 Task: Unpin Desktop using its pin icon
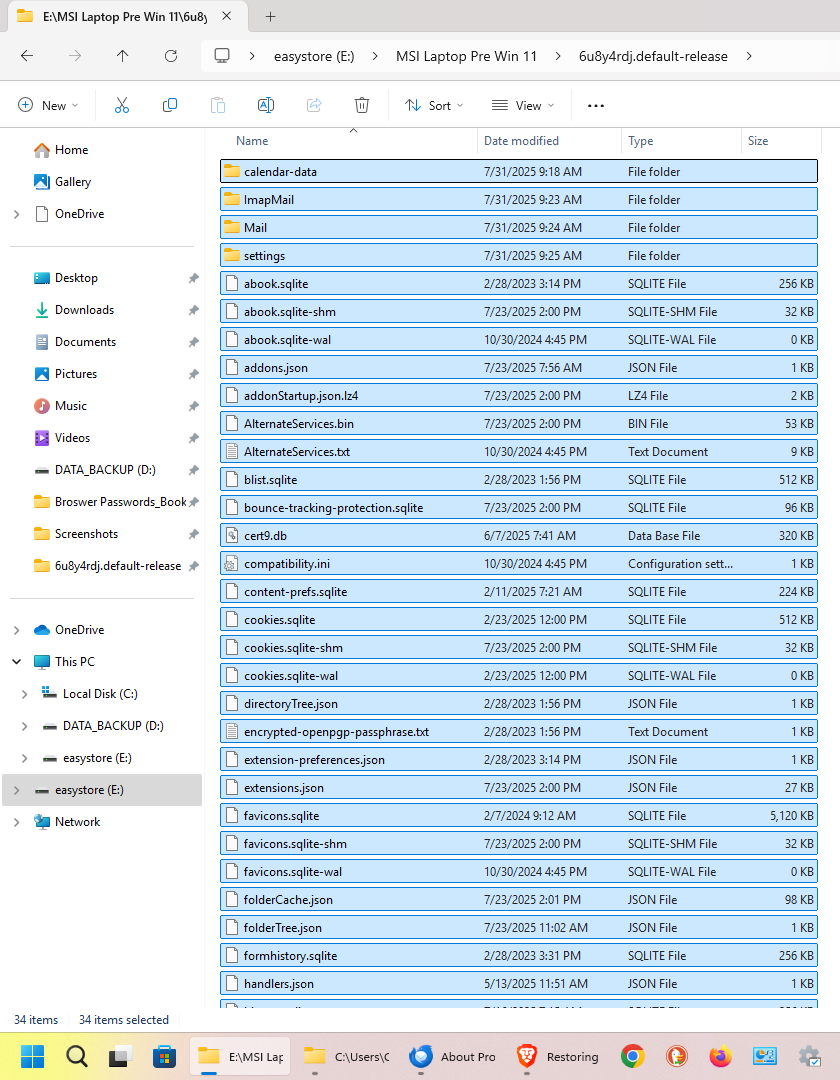[x=193, y=278]
